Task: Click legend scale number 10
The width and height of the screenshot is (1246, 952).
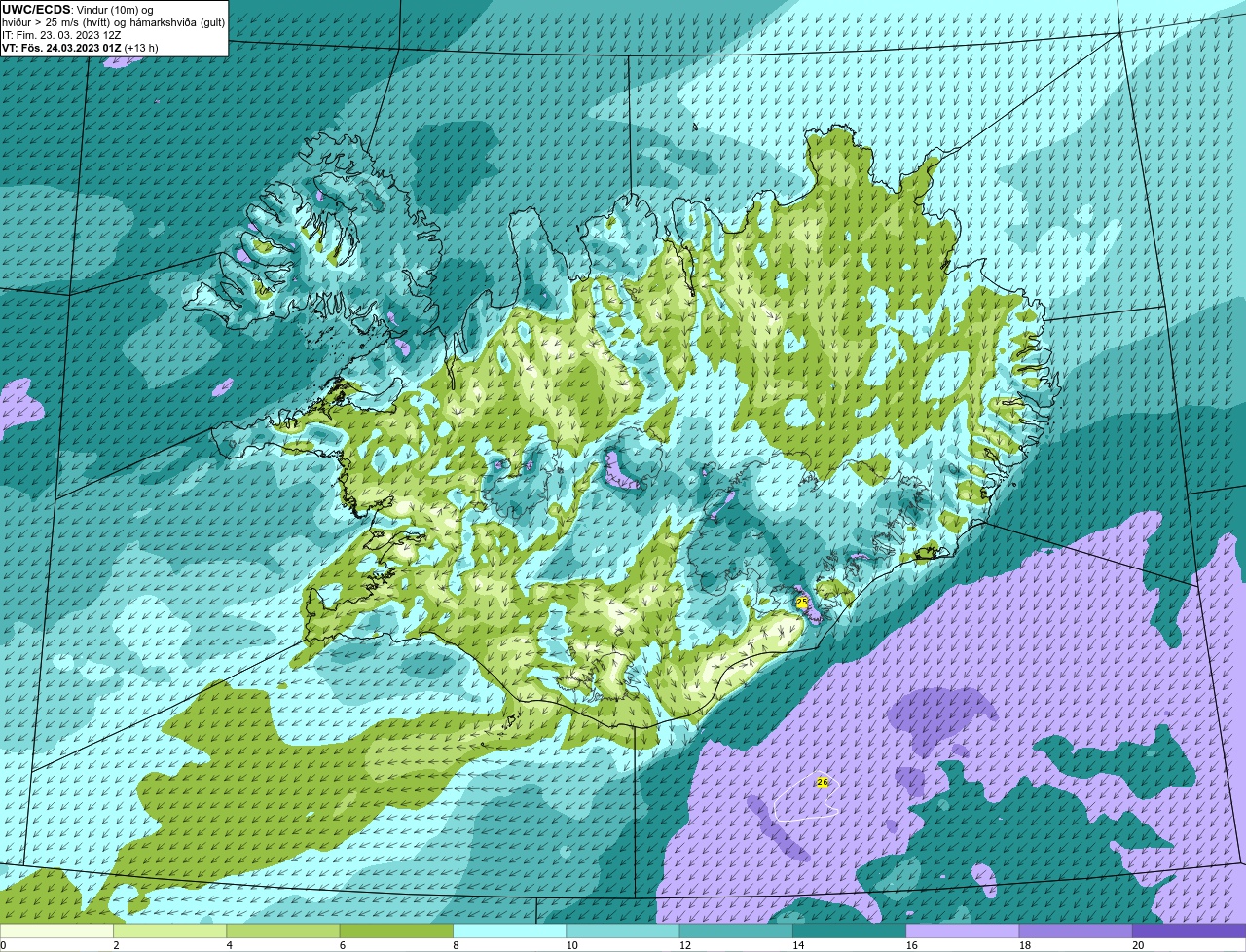Action: pyautogui.click(x=571, y=945)
